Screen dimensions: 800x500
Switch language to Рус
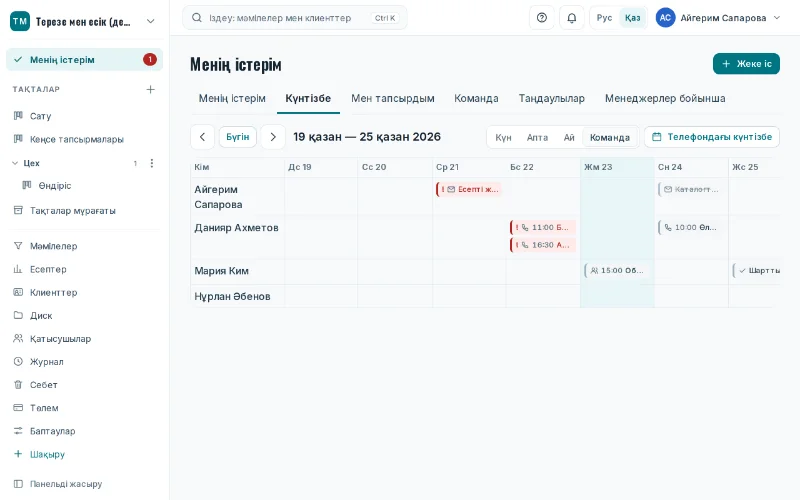605,18
